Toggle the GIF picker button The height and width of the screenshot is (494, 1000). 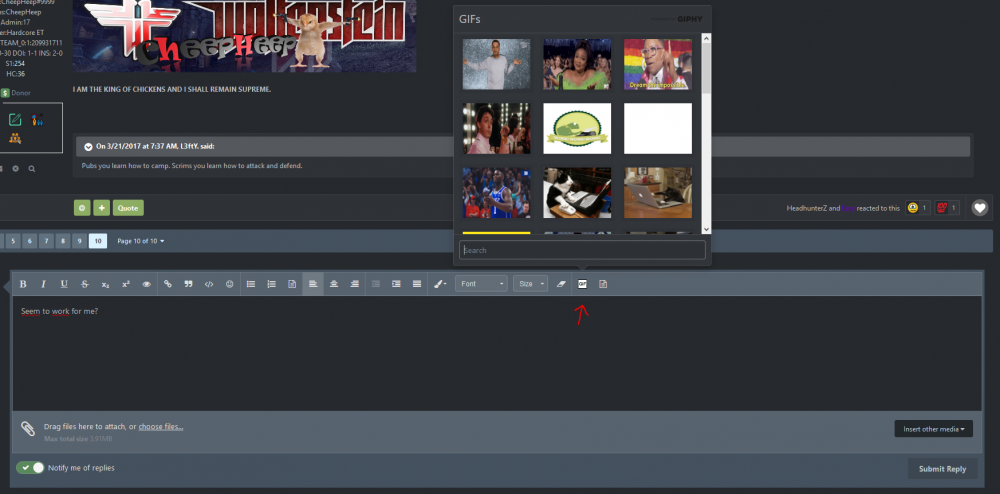click(582, 284)
